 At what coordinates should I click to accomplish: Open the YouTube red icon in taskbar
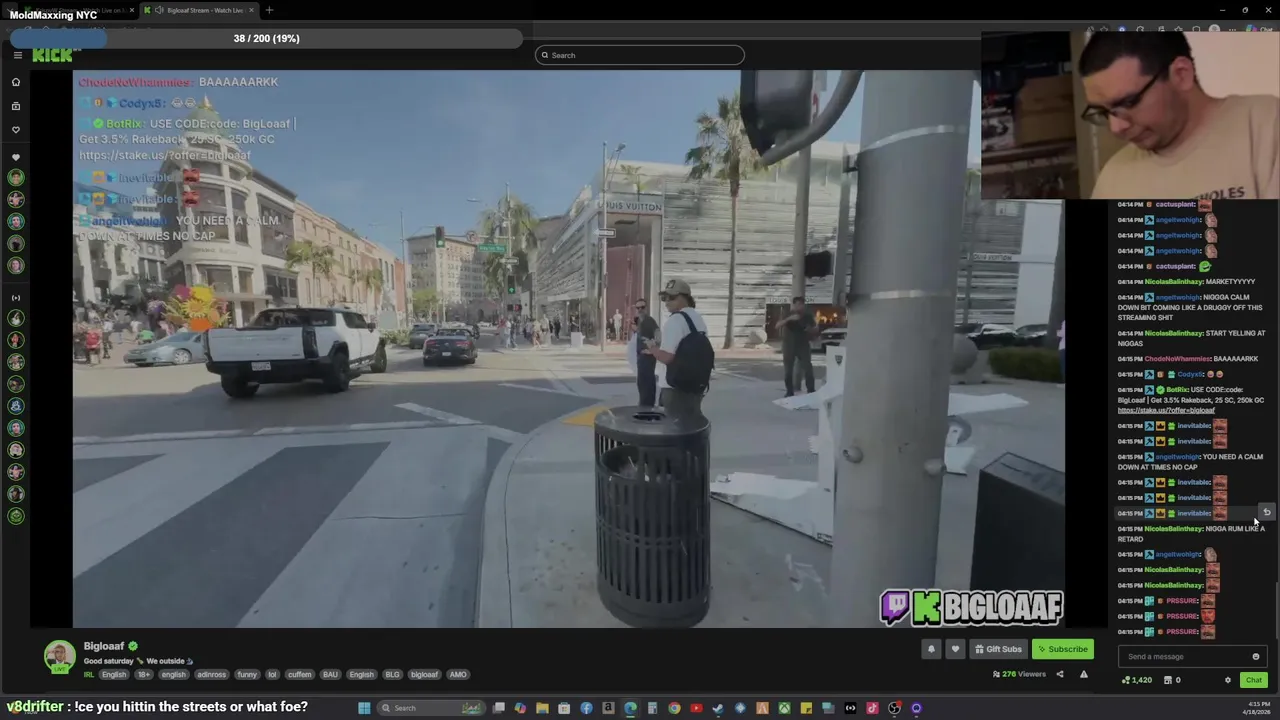pos(696,708)
